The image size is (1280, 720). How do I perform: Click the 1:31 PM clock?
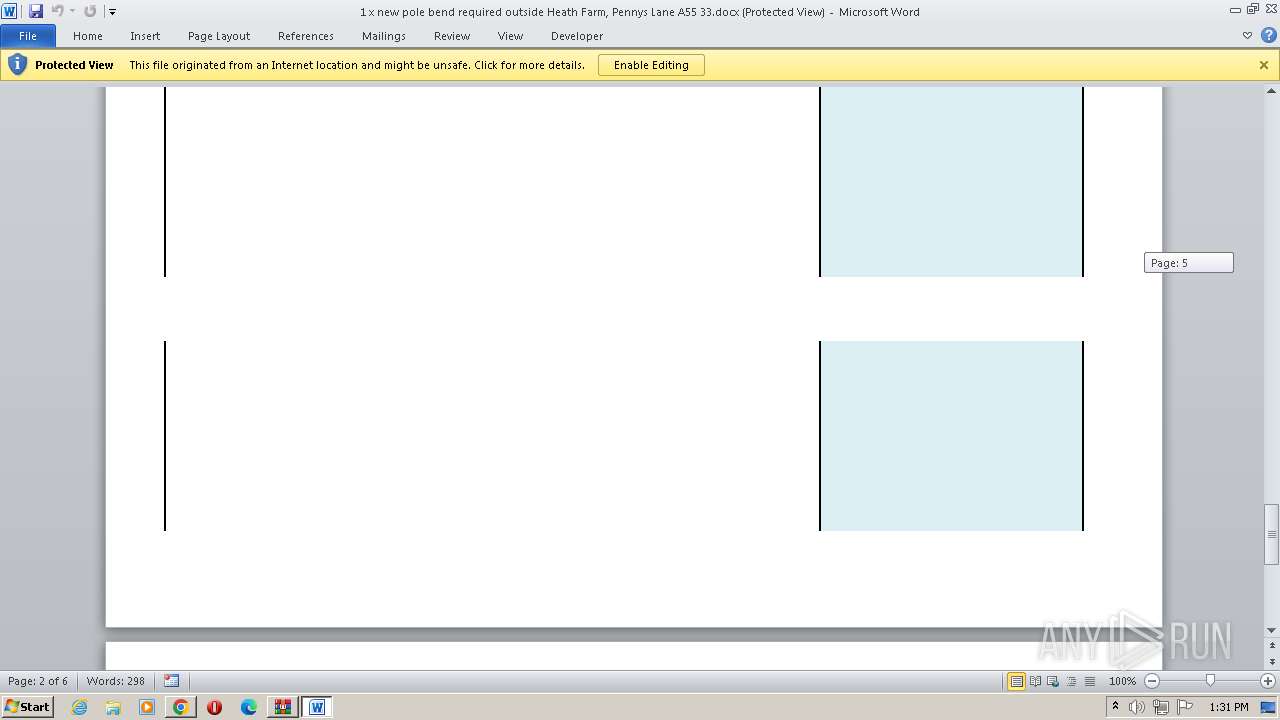click(x=1229, y=707)
